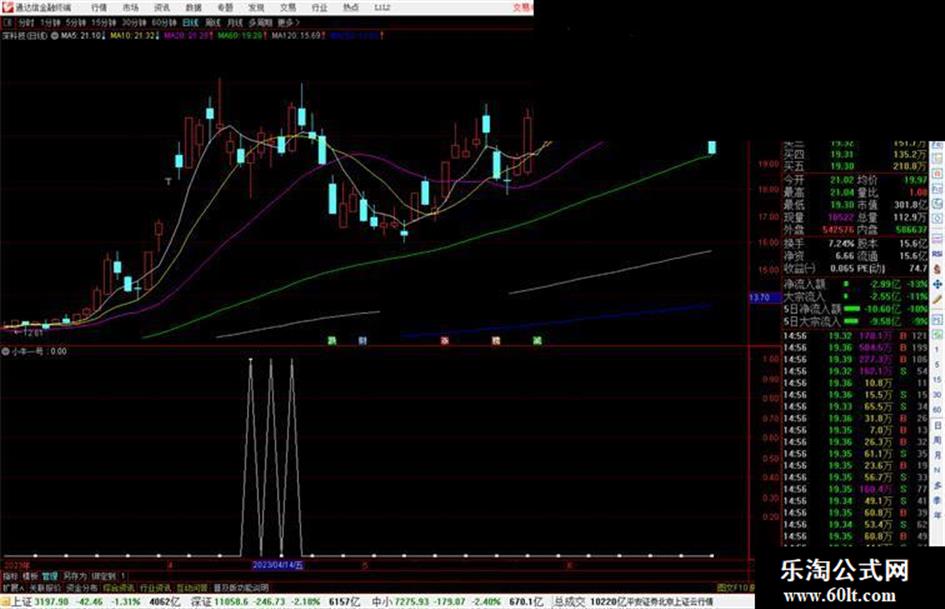
Task: Click the small icon before 分时 tab
Action: point(7,22)
